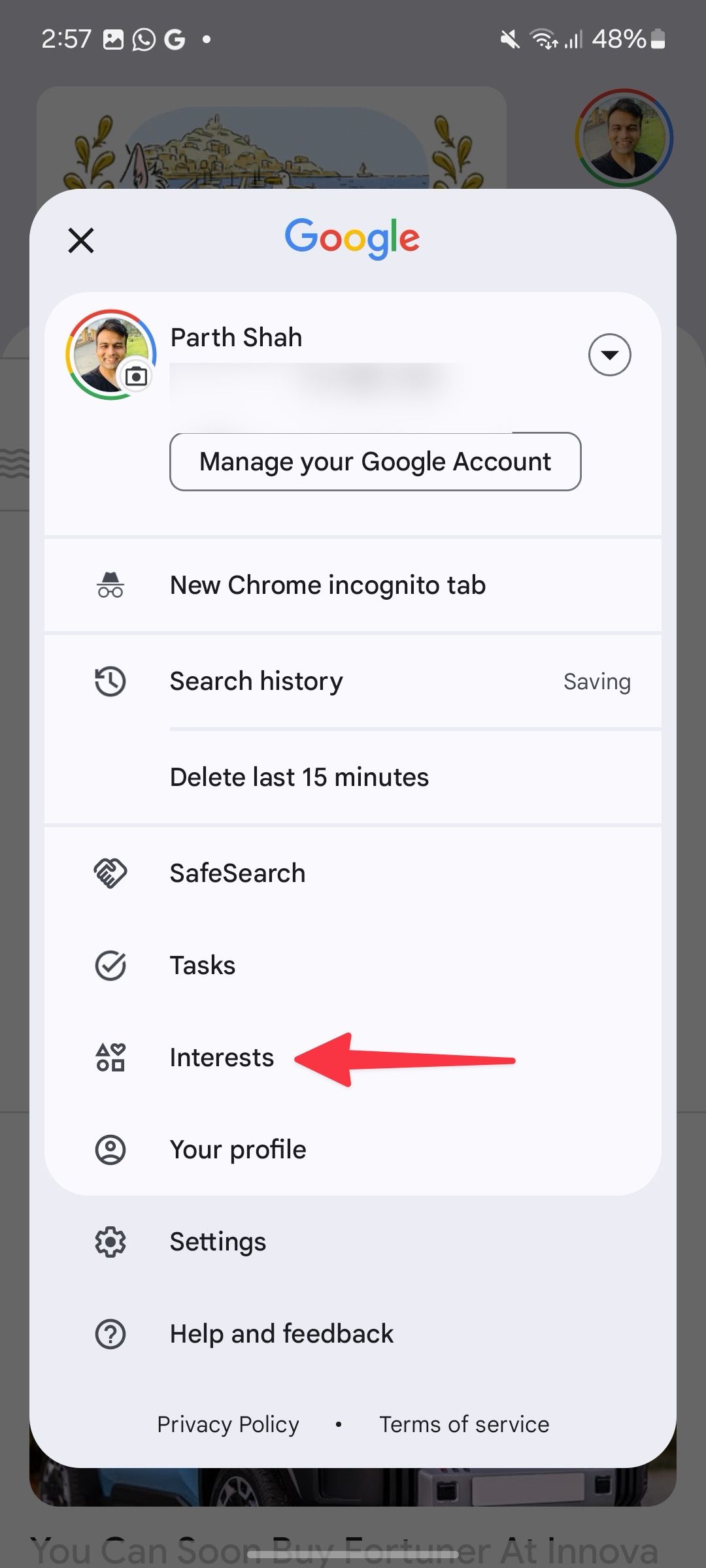Delete last 15 minutes of search history
The width and height of the screenshot is (706, 1568).
(298, 776)
